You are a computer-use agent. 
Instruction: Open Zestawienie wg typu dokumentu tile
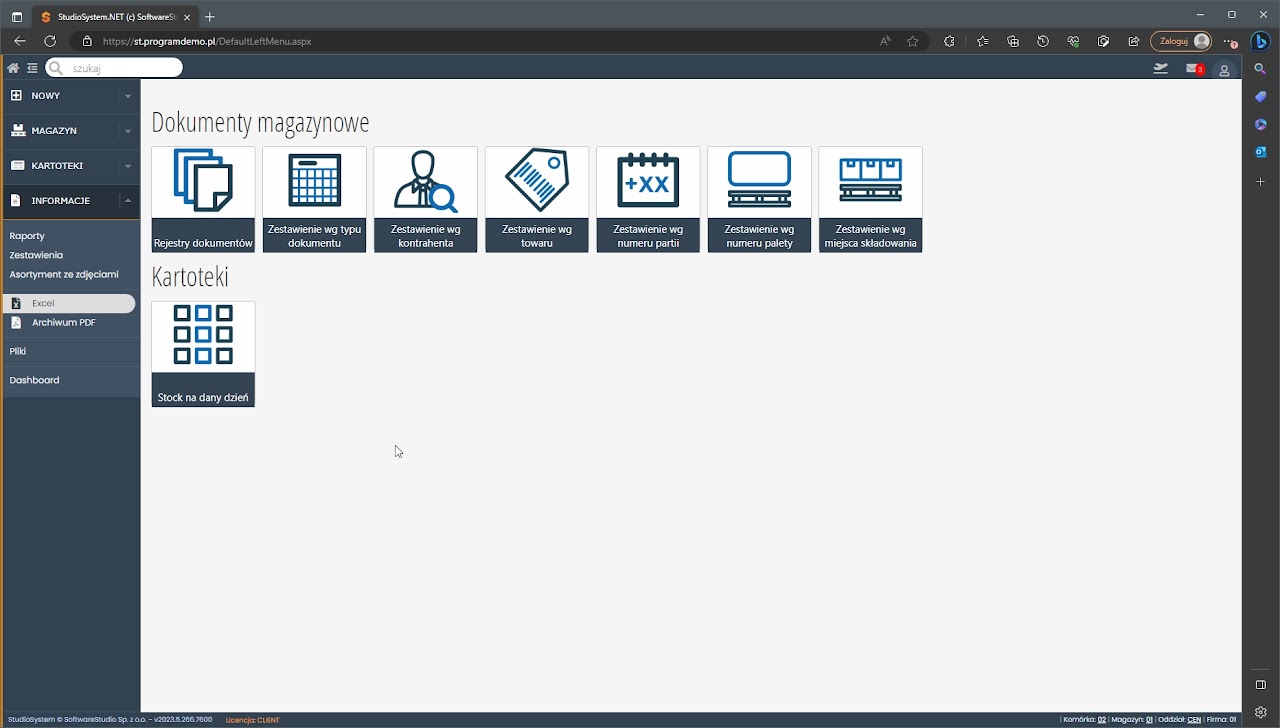[314, 199]
